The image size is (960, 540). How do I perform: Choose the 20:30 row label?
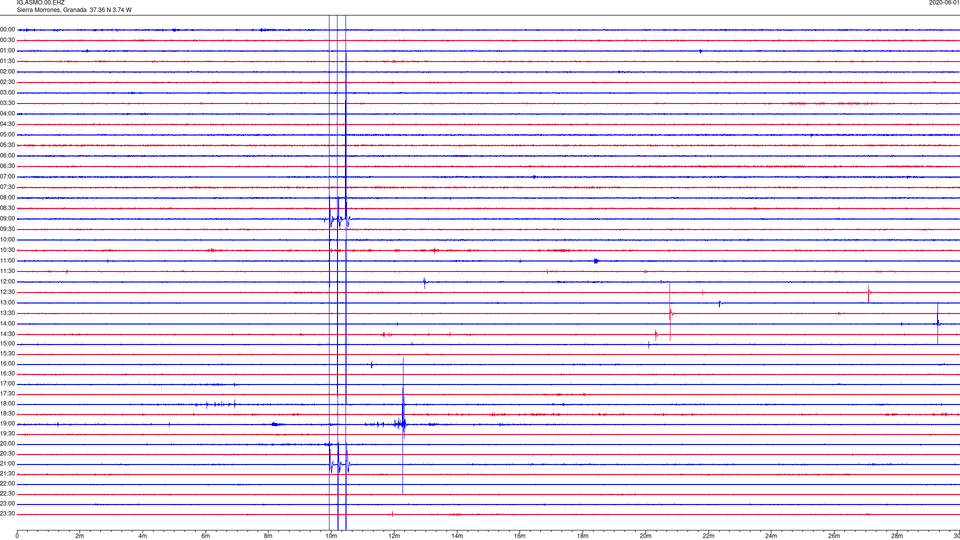click(x=7, y=454)
